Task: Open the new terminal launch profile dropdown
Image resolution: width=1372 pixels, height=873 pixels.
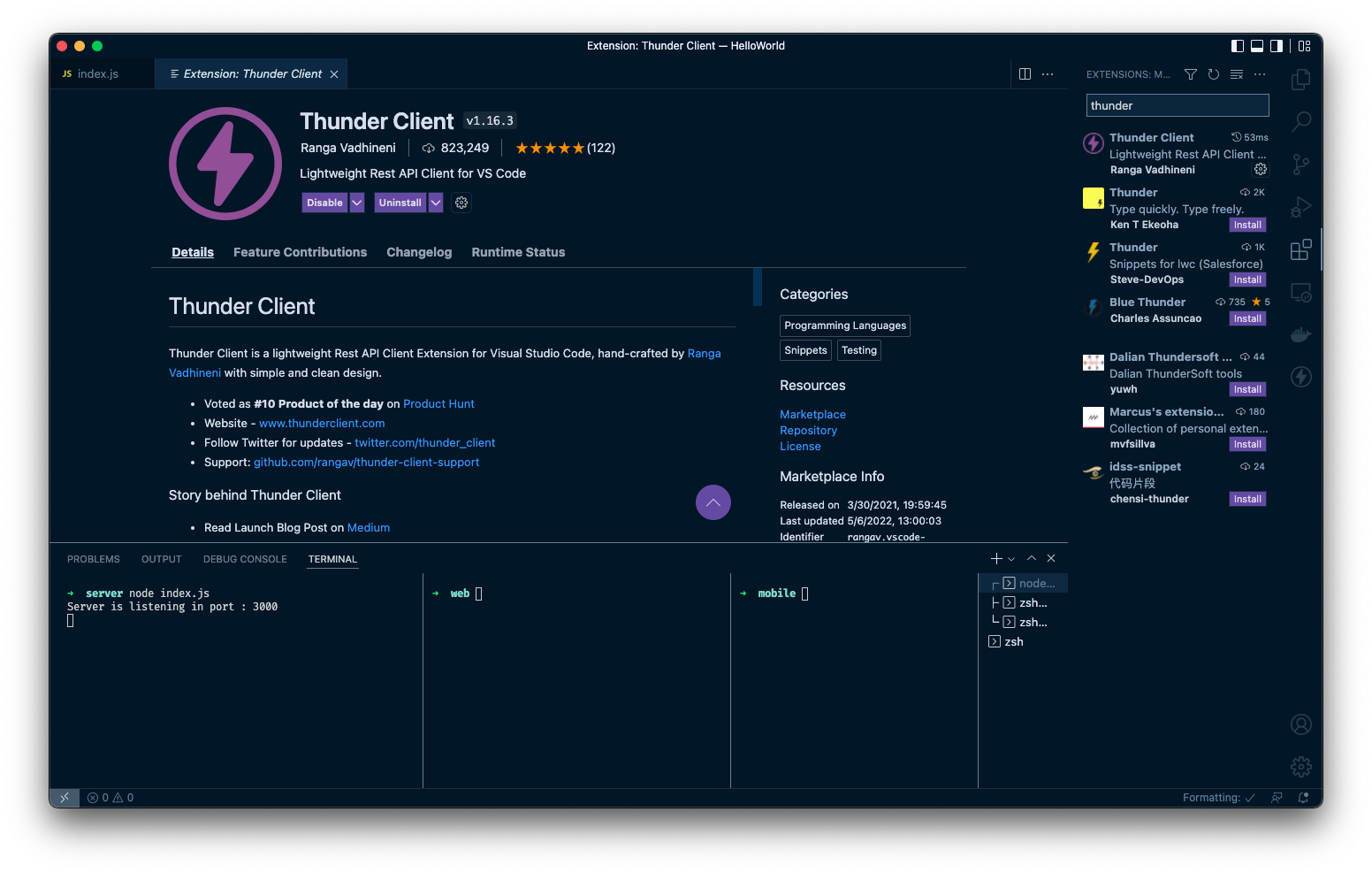Action: pyautogui.click(x=1011, y=559)
